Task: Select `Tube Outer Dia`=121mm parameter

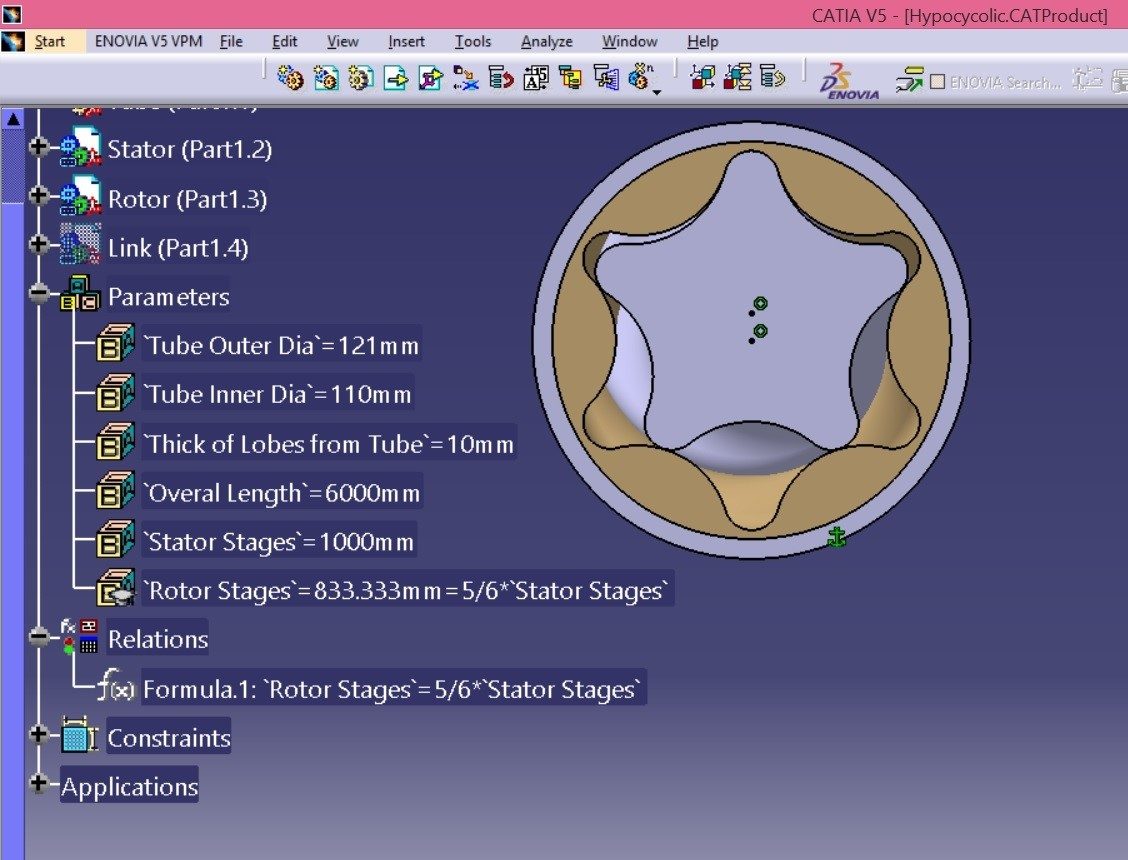Action: (x=281, y=346)
